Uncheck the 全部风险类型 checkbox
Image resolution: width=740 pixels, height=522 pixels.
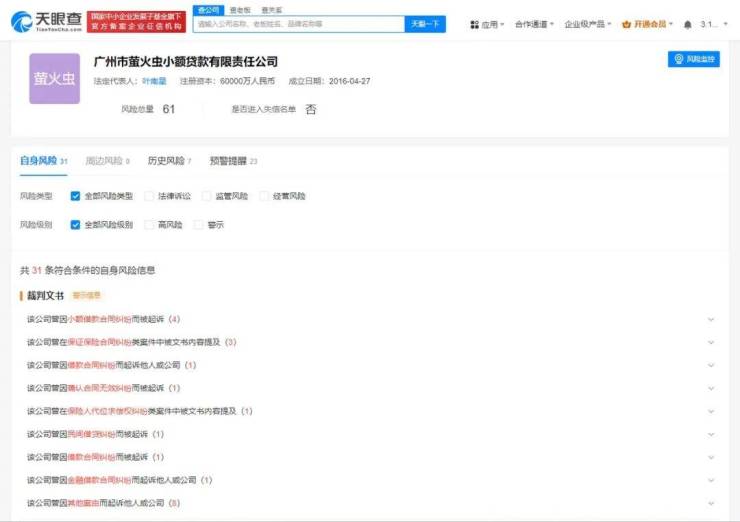75,196
